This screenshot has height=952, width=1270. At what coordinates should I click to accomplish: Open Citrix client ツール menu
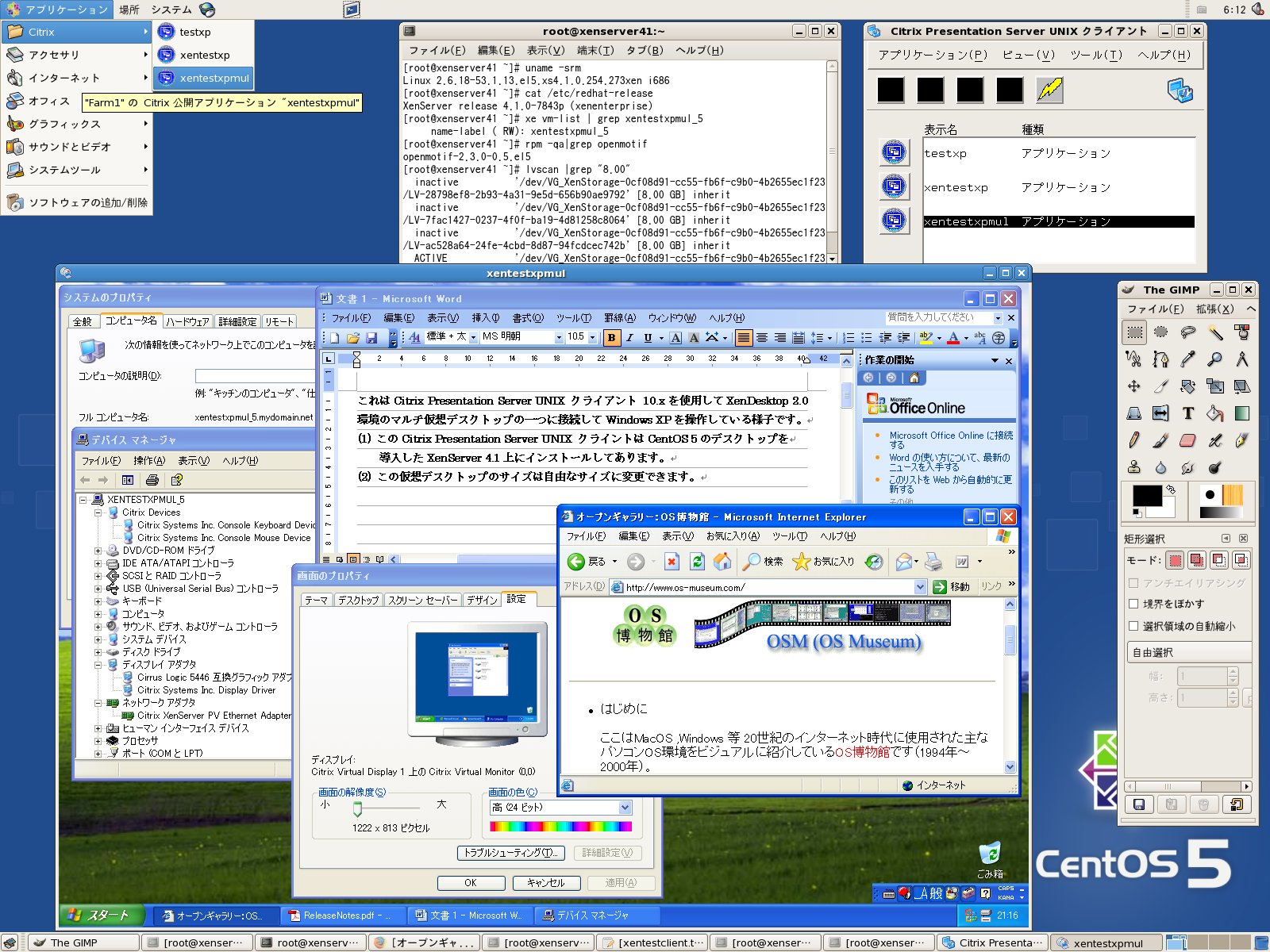(1096, 55)
